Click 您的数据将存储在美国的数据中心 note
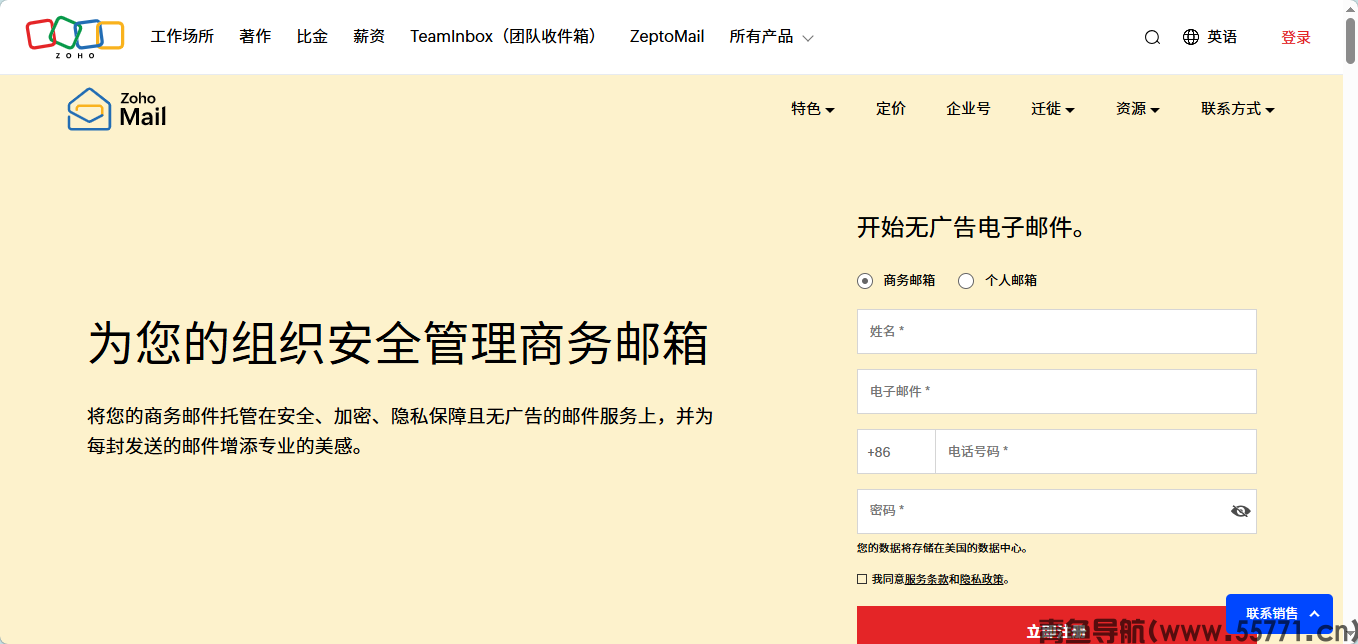 (x=943, y=548)
